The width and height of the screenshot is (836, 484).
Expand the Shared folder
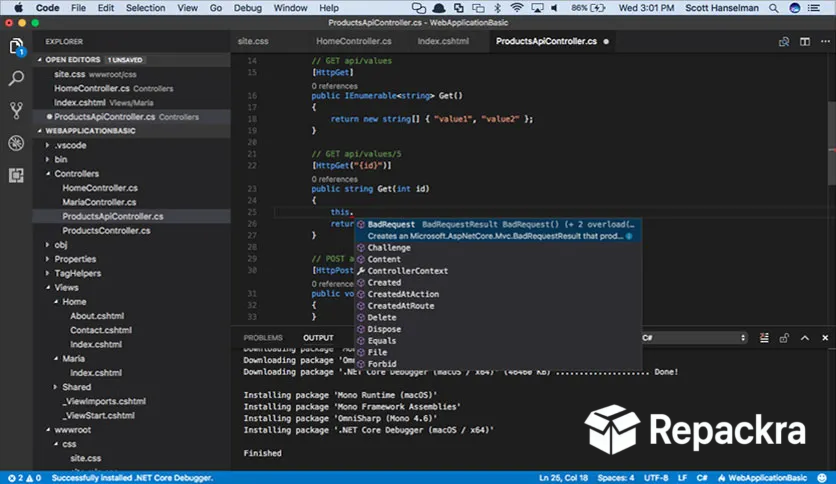(x=55, y=387)
